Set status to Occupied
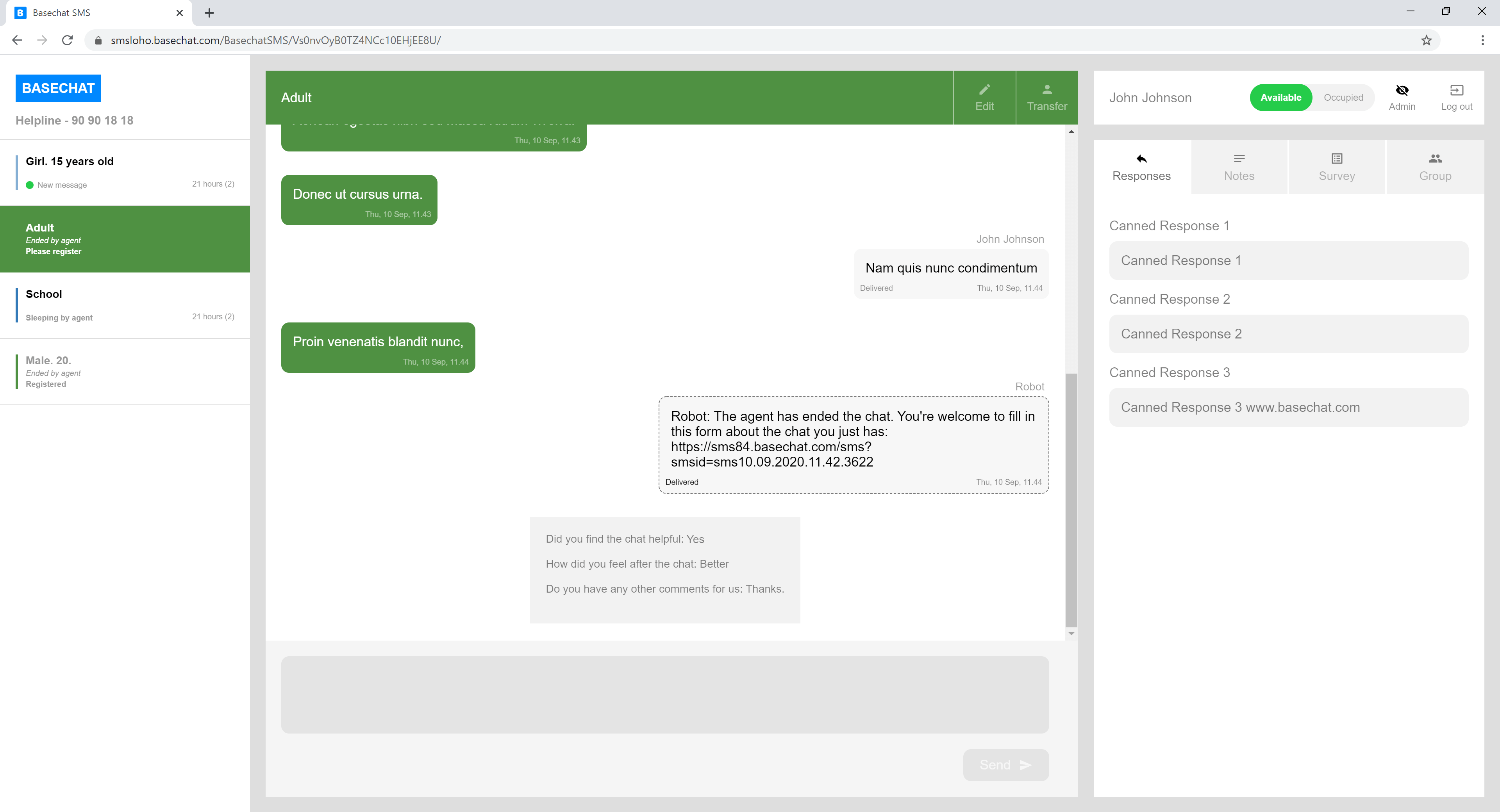The image size is (1500, 812). (1343, 97)
